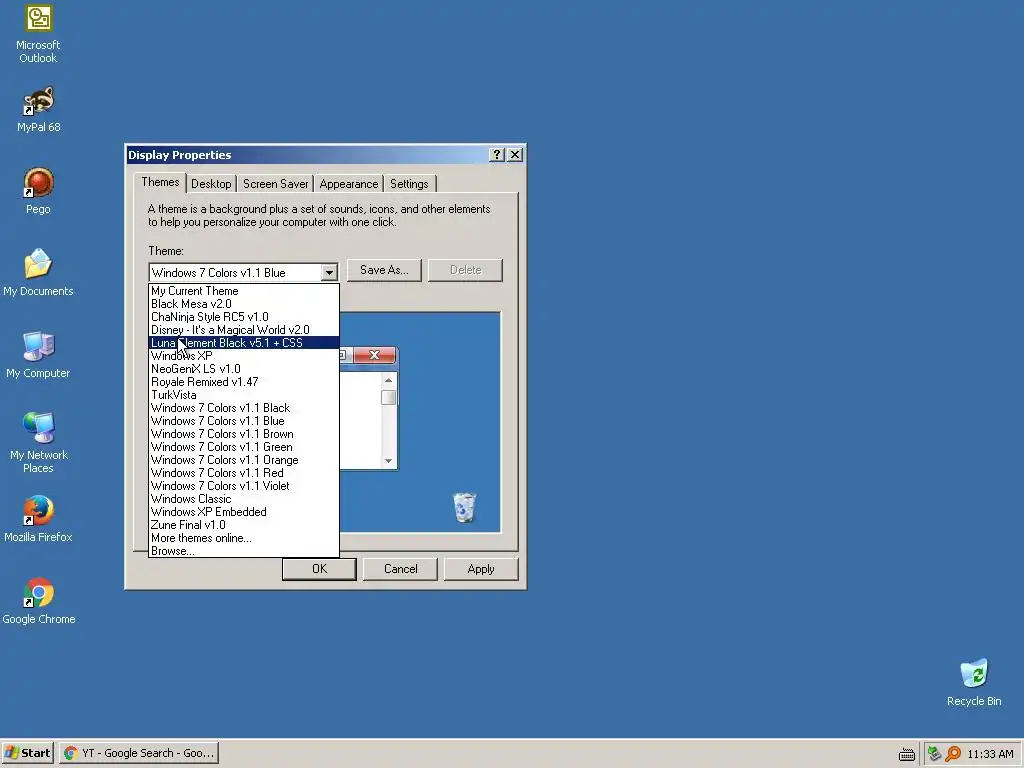This screenshot has height=768, width=1024.
Task: Choose Disney - It's a Magical World theme
Action: pos(244,330)
